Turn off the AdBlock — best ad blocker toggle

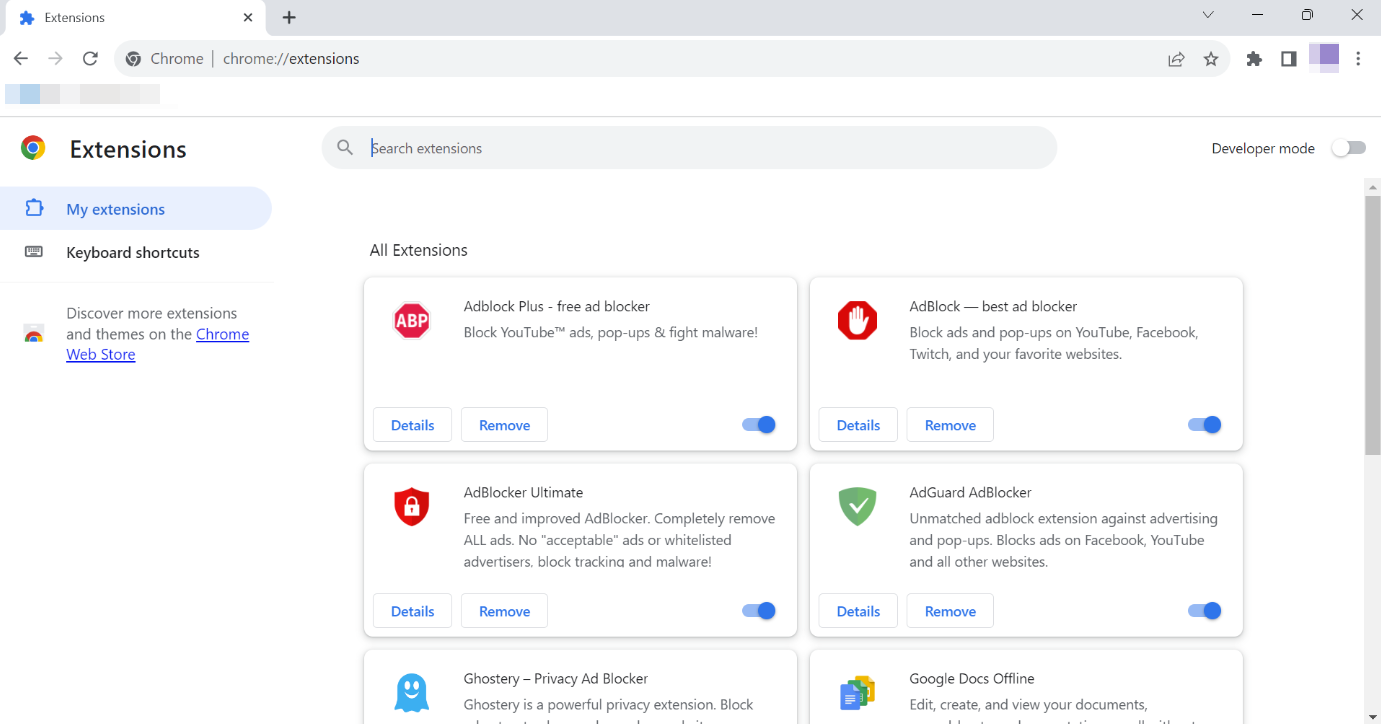pyautogui.click(x=1205, y=425)
